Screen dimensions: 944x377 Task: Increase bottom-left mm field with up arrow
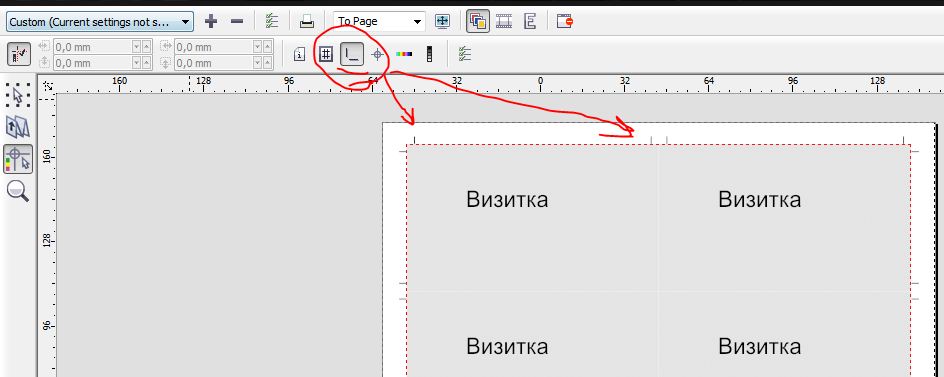click(x=146, y=63)
